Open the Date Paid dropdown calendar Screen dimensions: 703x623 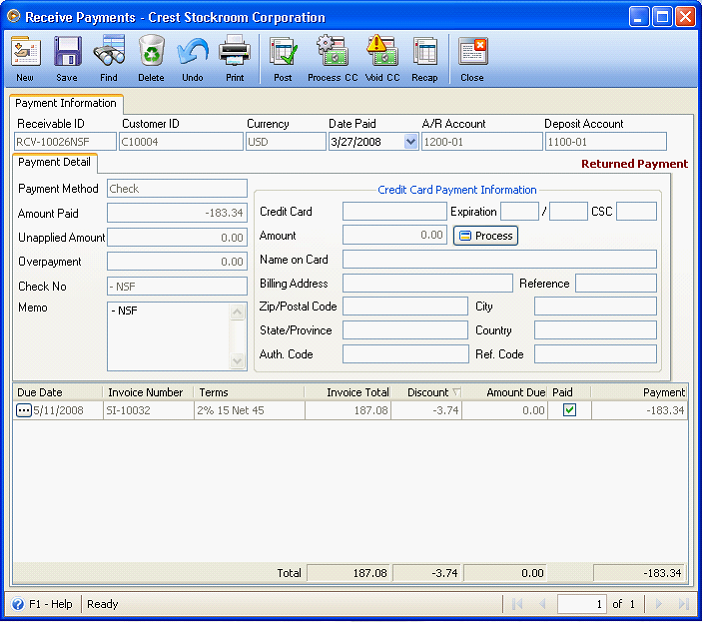tap(410, 142)
